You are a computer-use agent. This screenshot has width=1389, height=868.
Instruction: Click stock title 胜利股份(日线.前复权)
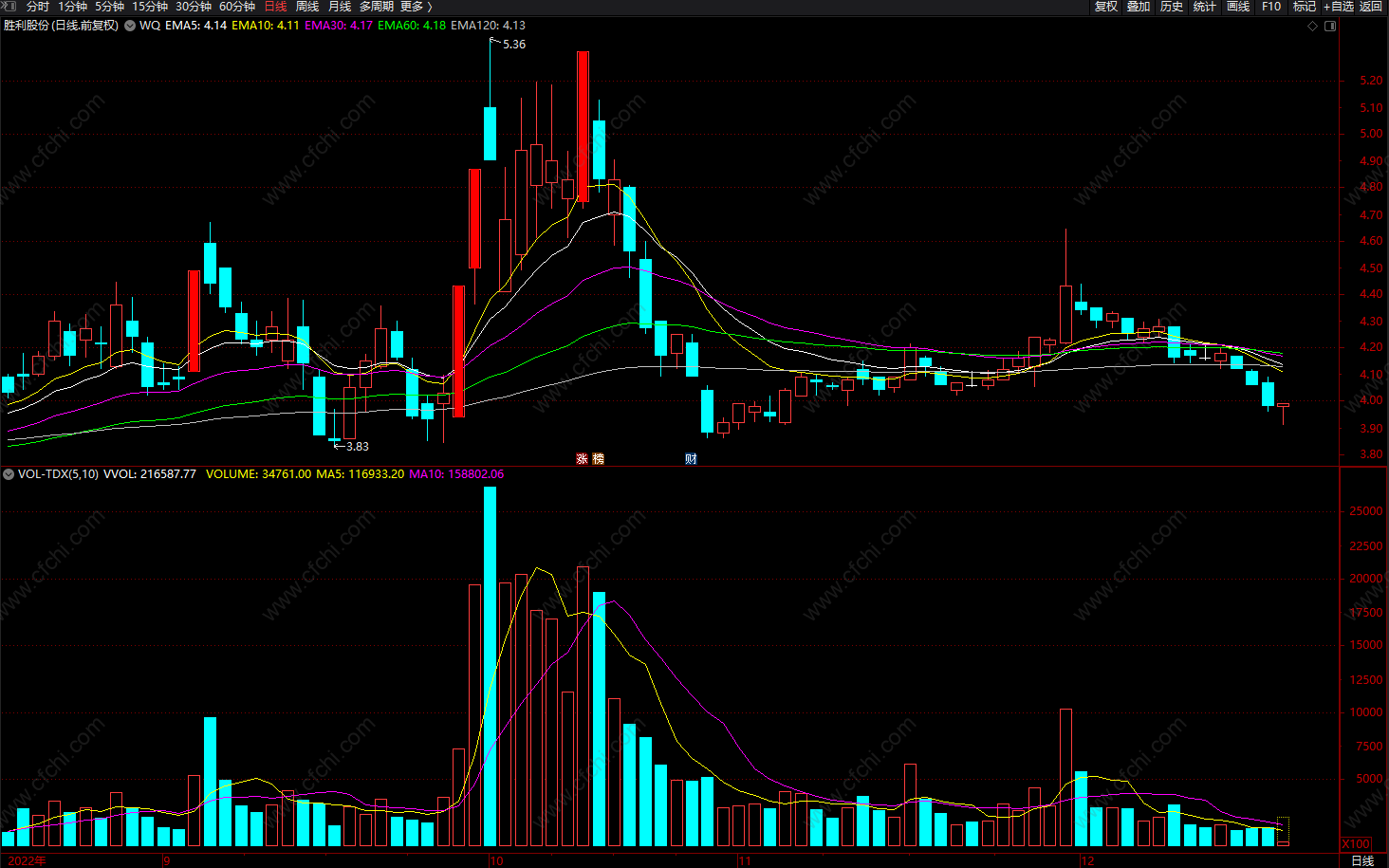(61, 26)
